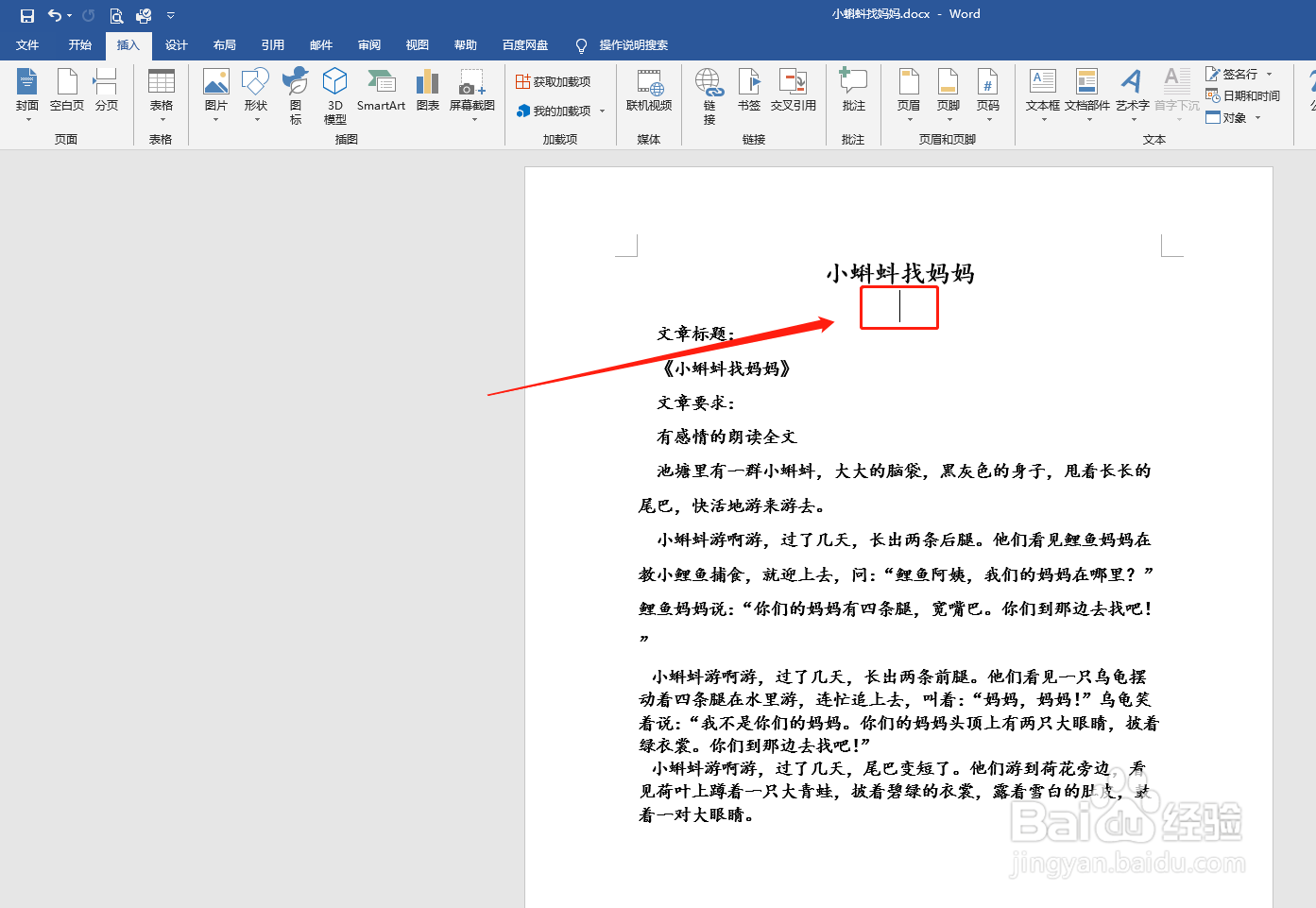
Task: Click the Redo icon
Action: [89, 15]
